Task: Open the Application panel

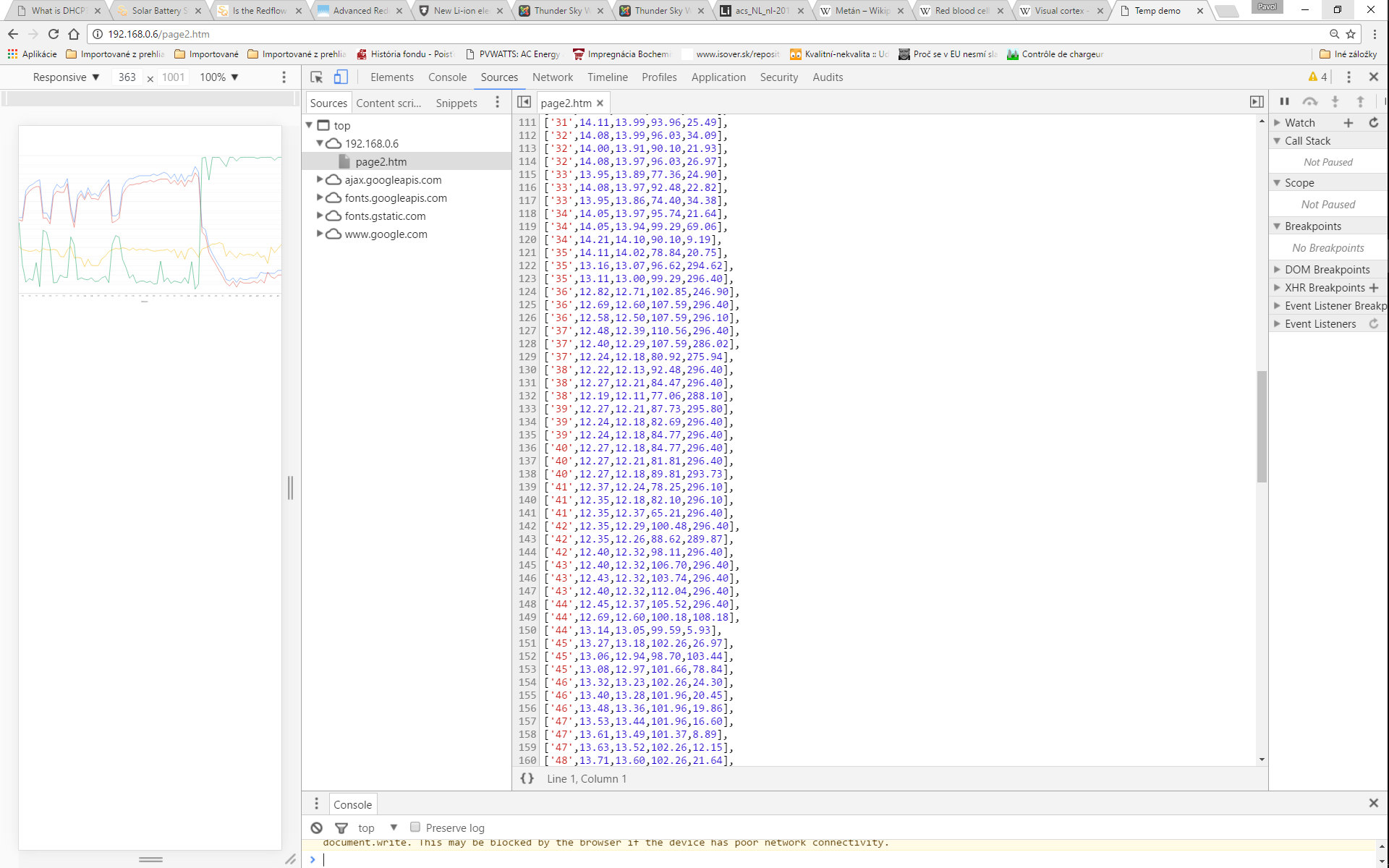Action: click(x=718, y=77)
